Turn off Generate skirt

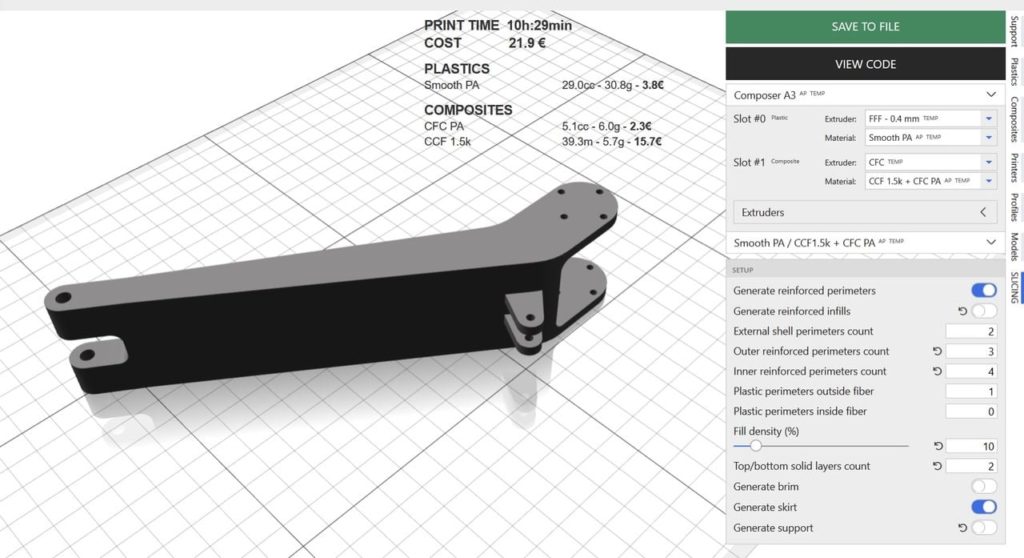click(983, 507)
